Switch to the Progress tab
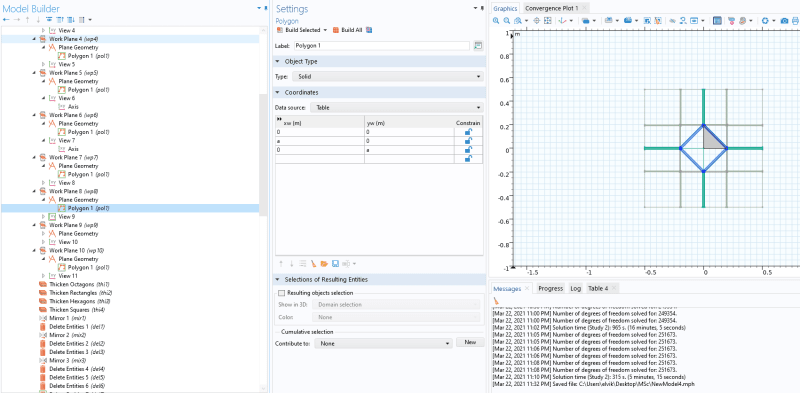Viewport: 800px width, 393px height. [x=551, y=288]
